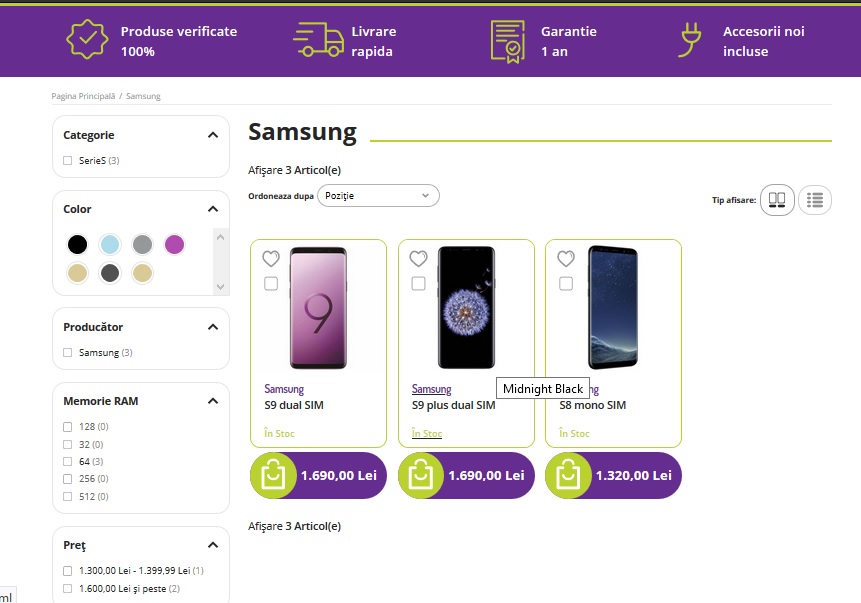Click wishlist heart on S9 plus dual SIM
This screenshot has height=603, width=861.
tap(418, 258)
